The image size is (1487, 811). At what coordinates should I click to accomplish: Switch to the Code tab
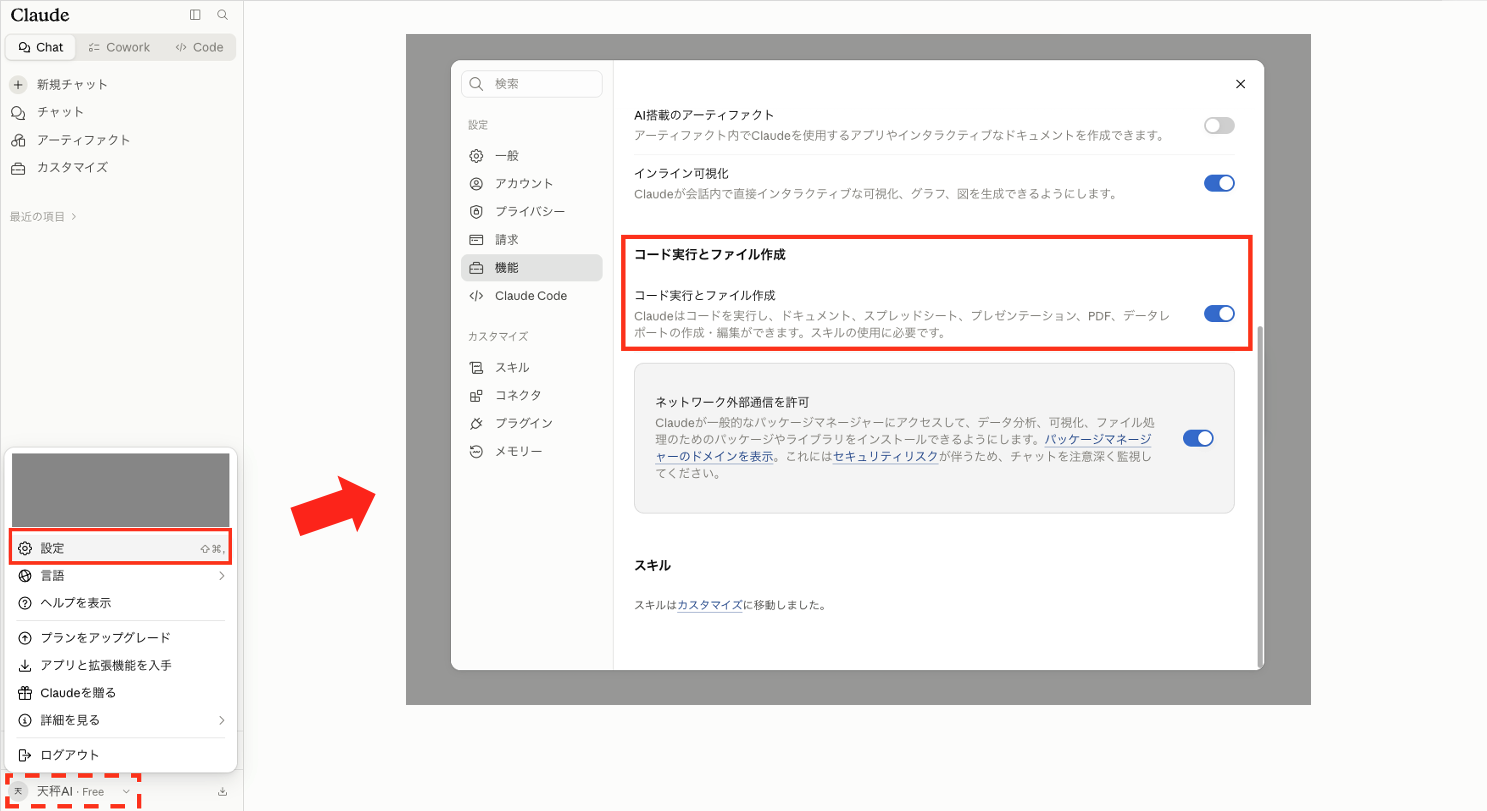(199, 47)
